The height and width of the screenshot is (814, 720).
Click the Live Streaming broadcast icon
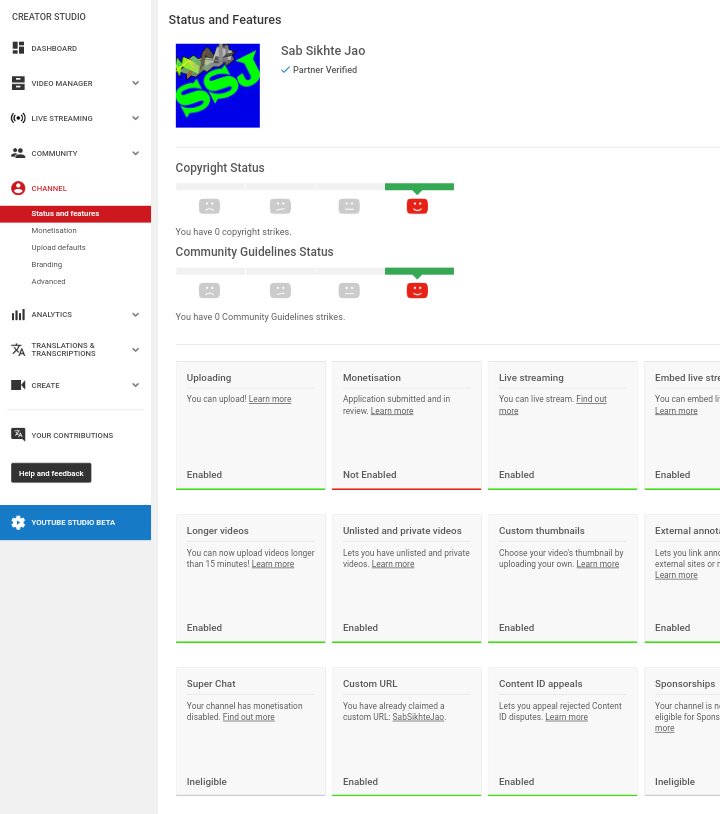coord(18,118)
